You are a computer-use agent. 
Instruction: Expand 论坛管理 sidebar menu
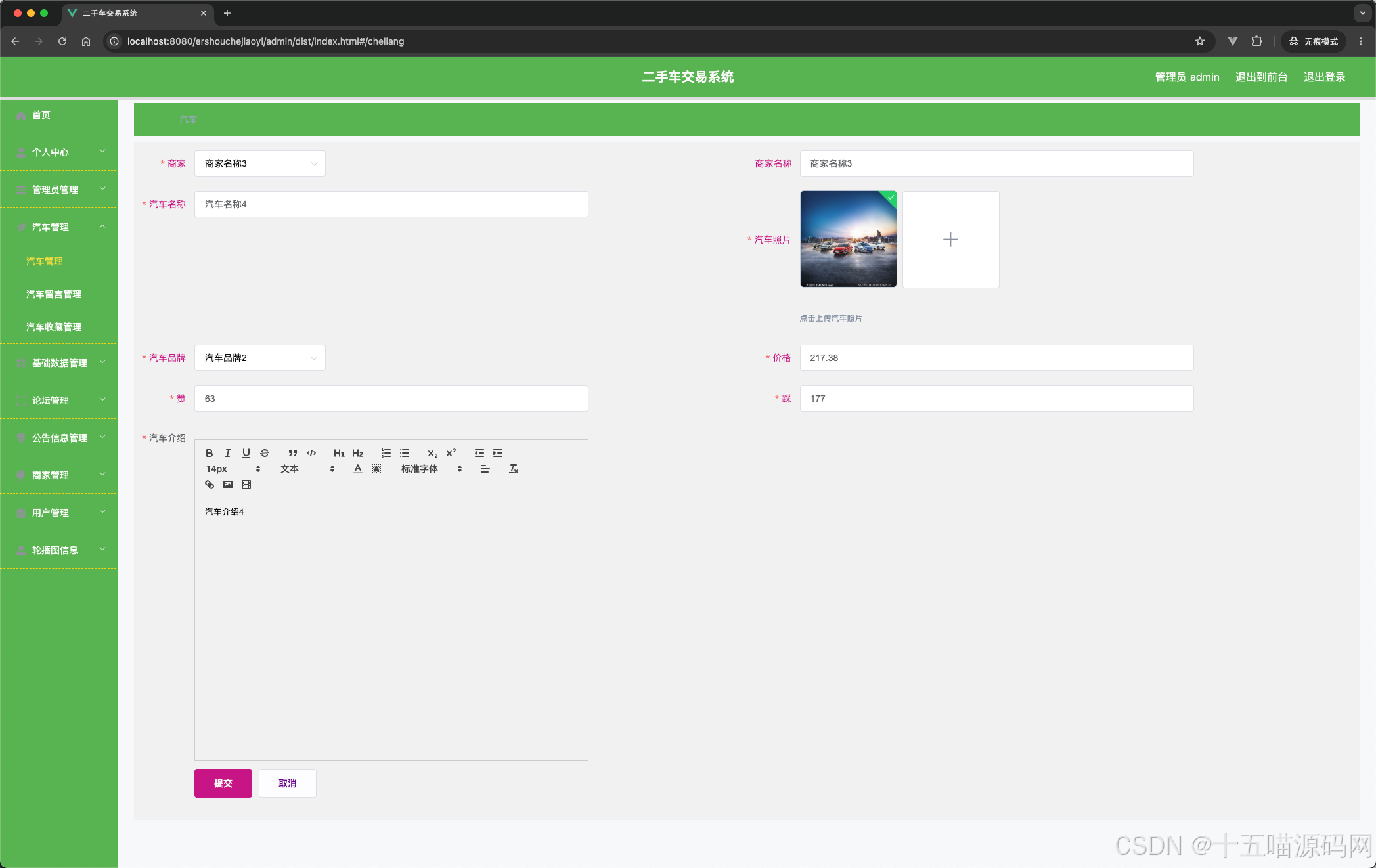[59, 401]
